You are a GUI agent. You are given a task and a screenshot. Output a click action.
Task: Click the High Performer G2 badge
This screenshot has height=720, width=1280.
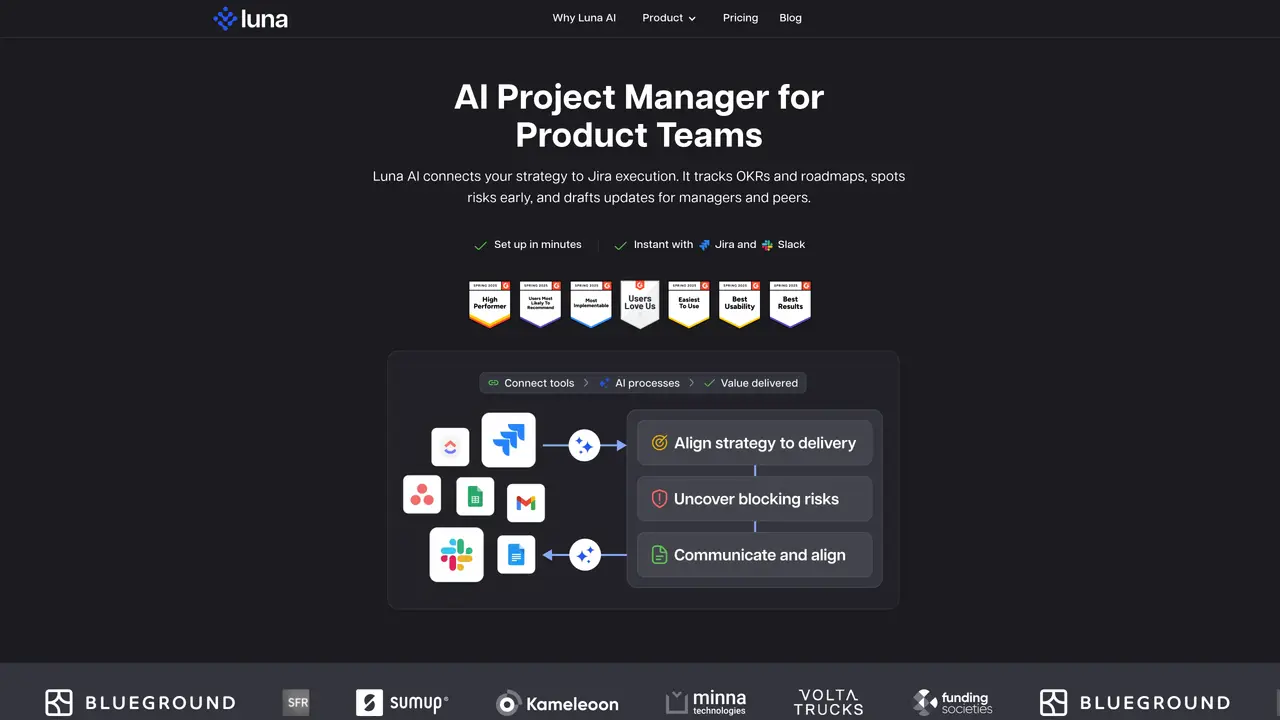coord(490,304)
